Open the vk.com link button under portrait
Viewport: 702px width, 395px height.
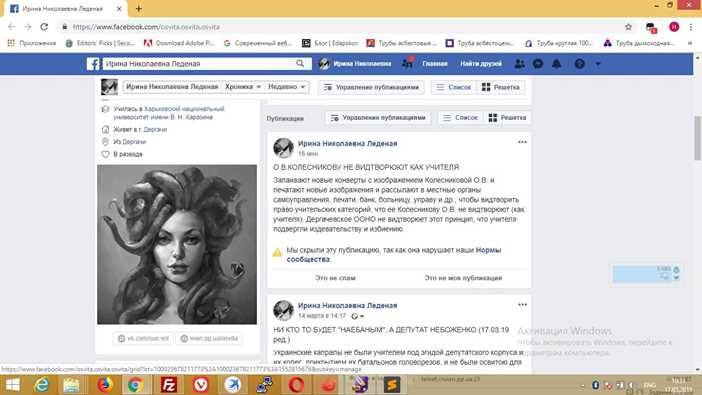tap(143, 338)
